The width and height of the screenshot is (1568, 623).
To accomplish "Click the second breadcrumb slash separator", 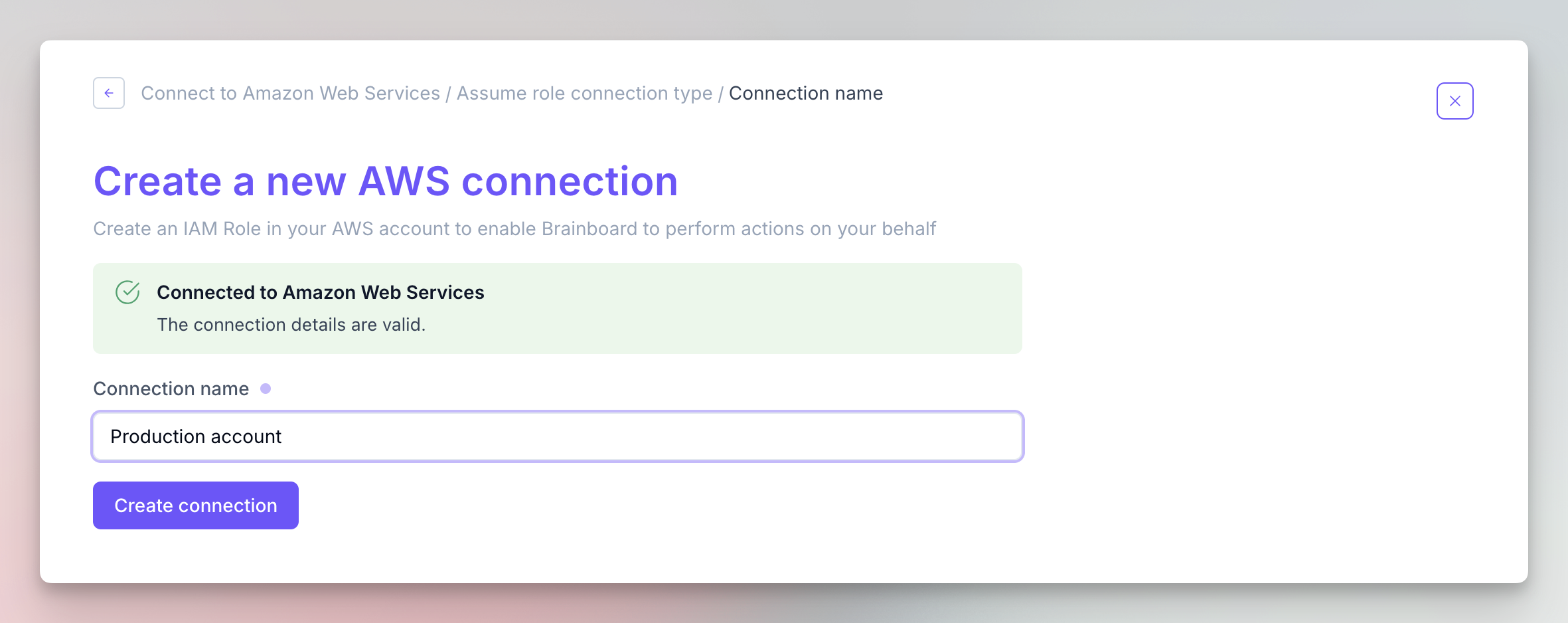I will 720,94.
